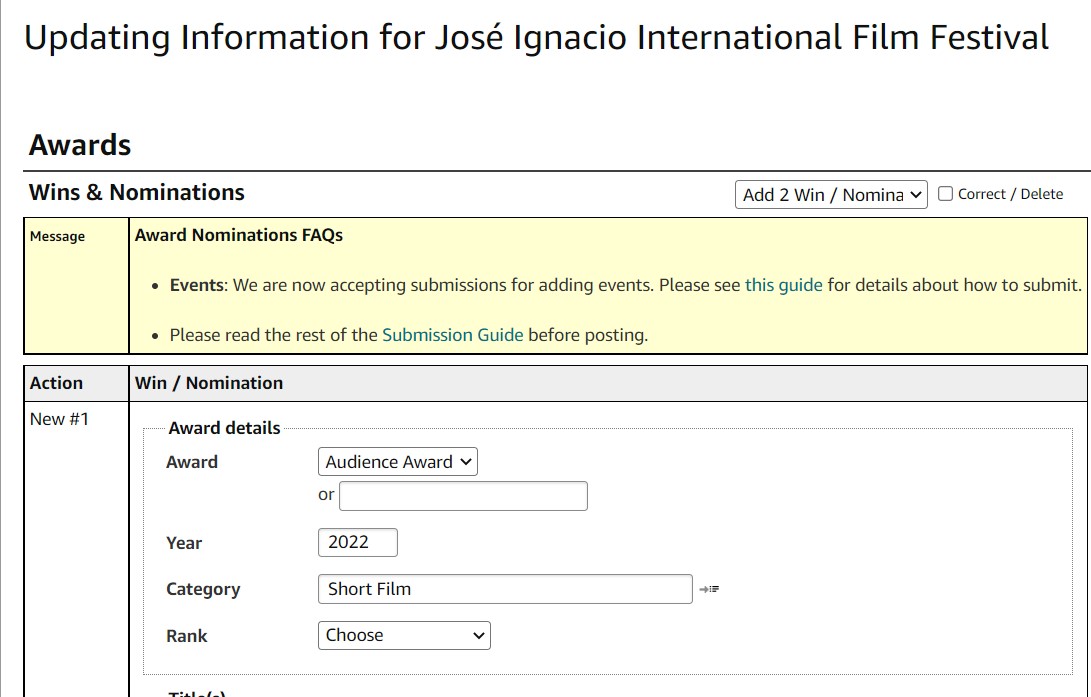Screen dimensions: 1091x697
Task: Click the Win / Nomination column header
Action: (209, 383)
